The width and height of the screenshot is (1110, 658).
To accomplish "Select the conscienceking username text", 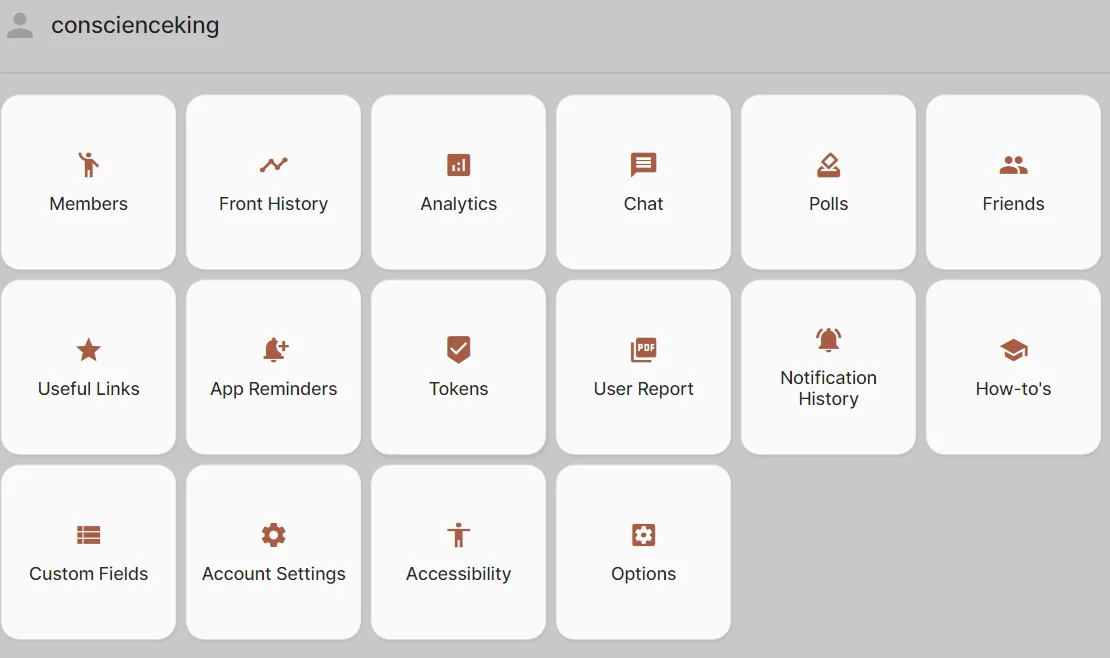I will [x=135, y=25].
